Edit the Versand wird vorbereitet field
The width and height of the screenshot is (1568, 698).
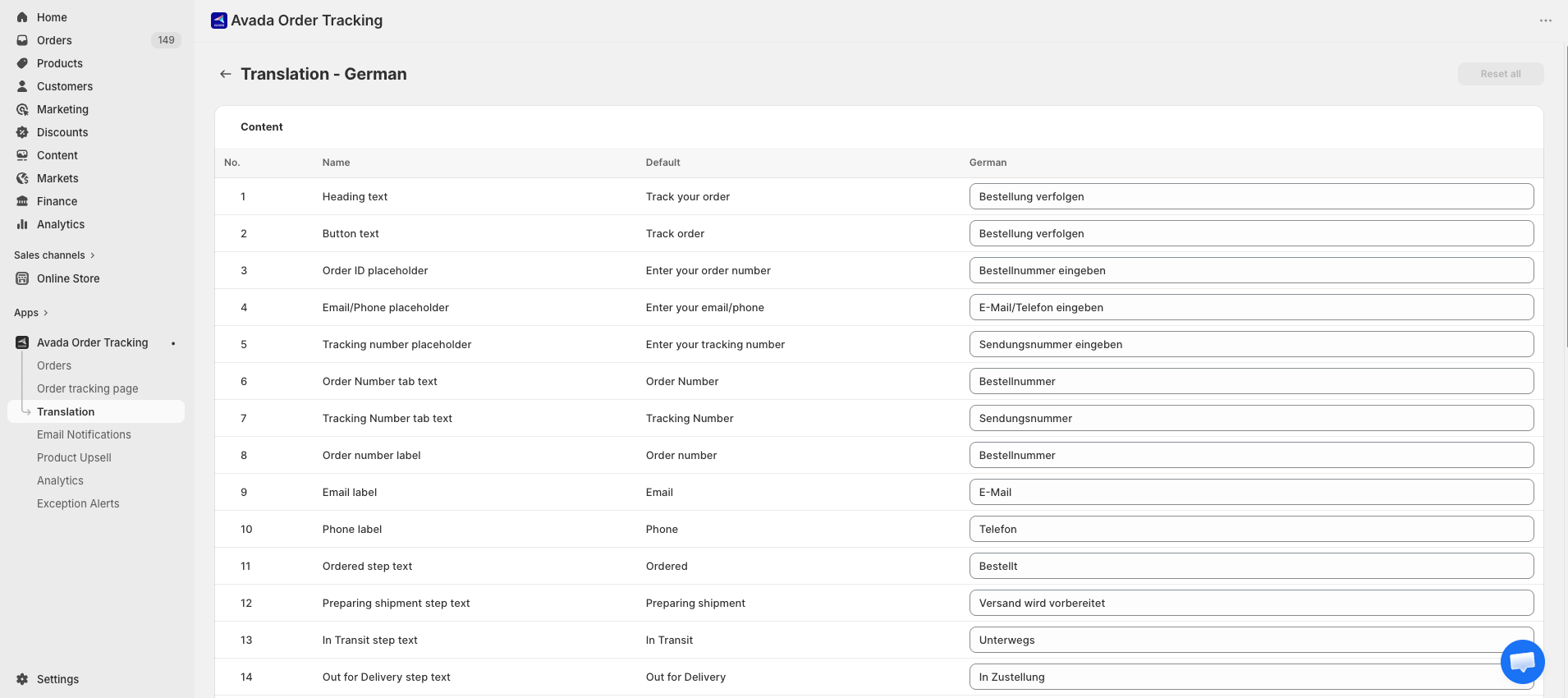coord(1251,603)
